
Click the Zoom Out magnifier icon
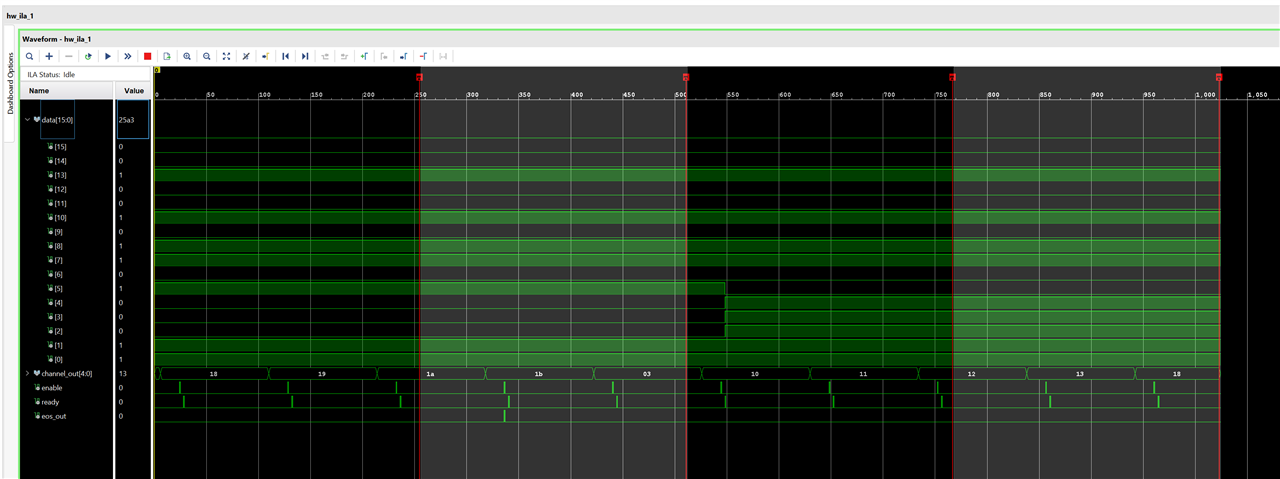tap(207, 56)
